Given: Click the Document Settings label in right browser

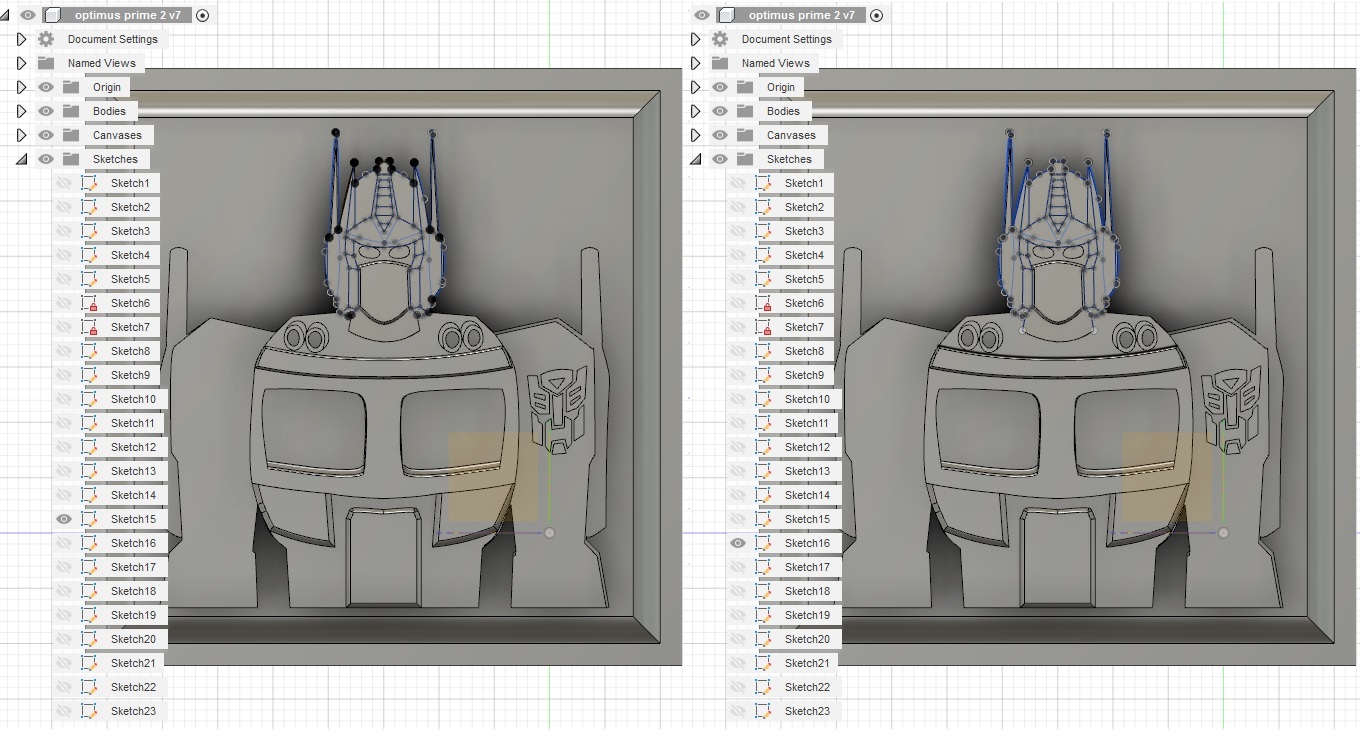Looking at the screenshot, I should tap(786, 39).
